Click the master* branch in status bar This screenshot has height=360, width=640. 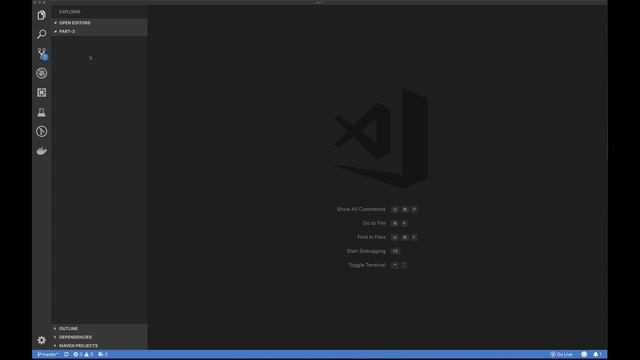[48, 354]
